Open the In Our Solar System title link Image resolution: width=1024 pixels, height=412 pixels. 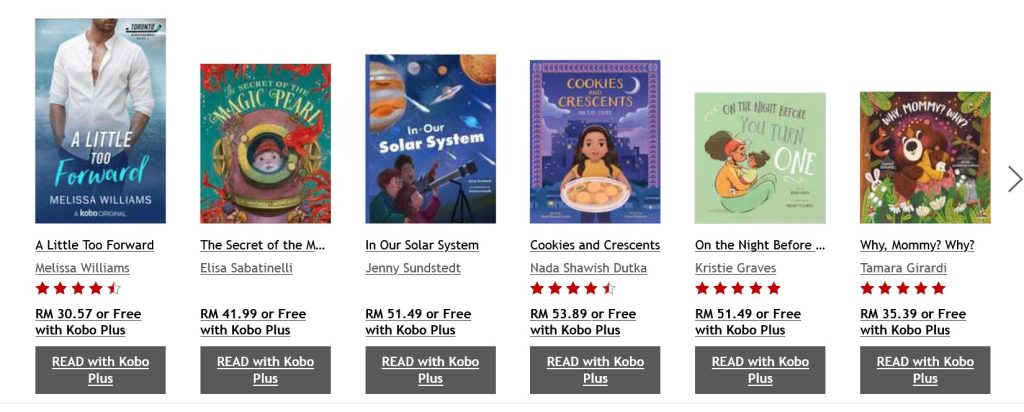point(421,245)
